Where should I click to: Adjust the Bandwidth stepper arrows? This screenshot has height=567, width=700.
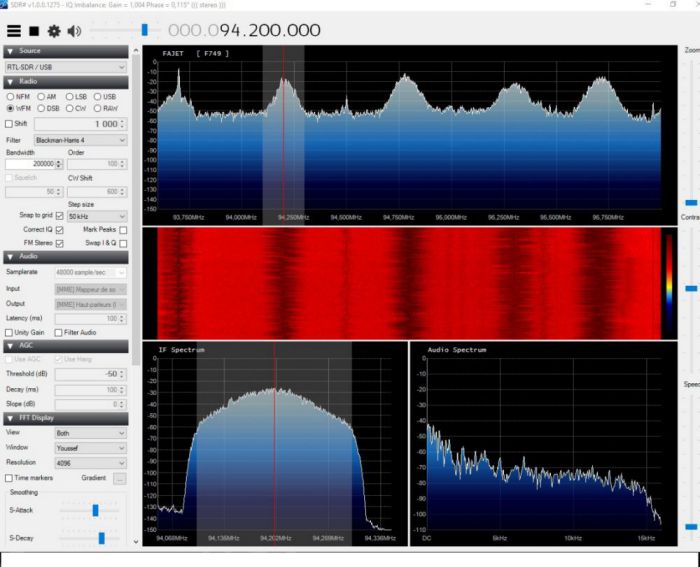coord(59,164)
